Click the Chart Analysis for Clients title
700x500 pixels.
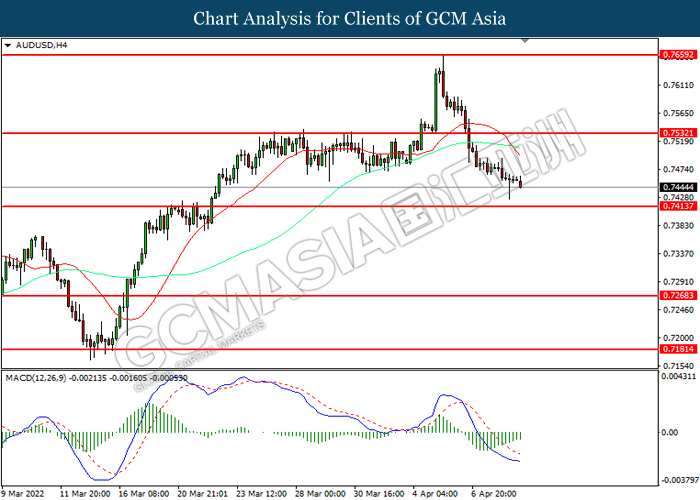350,18
